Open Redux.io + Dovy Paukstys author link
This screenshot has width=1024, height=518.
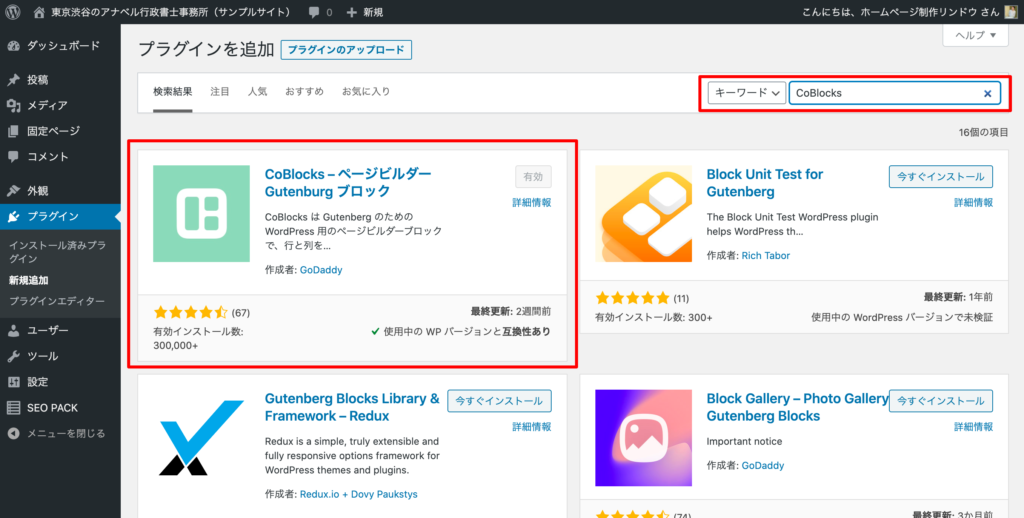click(359, 494)
